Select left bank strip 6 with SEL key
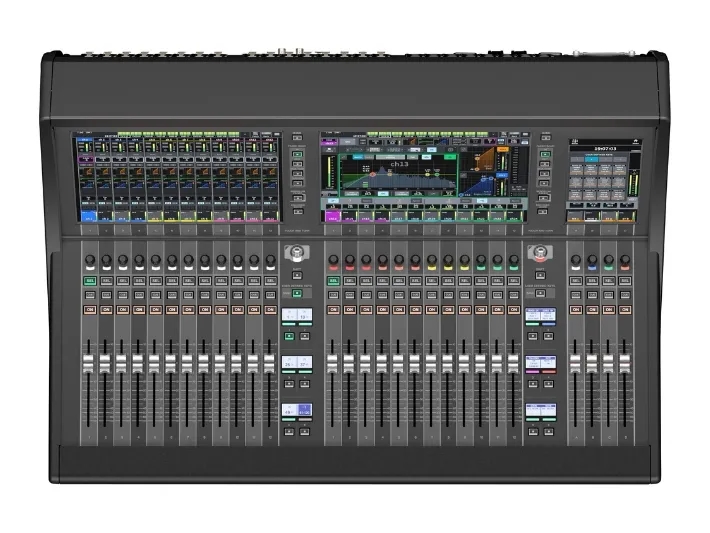The image size is (710, 533). tap(172, 281)
